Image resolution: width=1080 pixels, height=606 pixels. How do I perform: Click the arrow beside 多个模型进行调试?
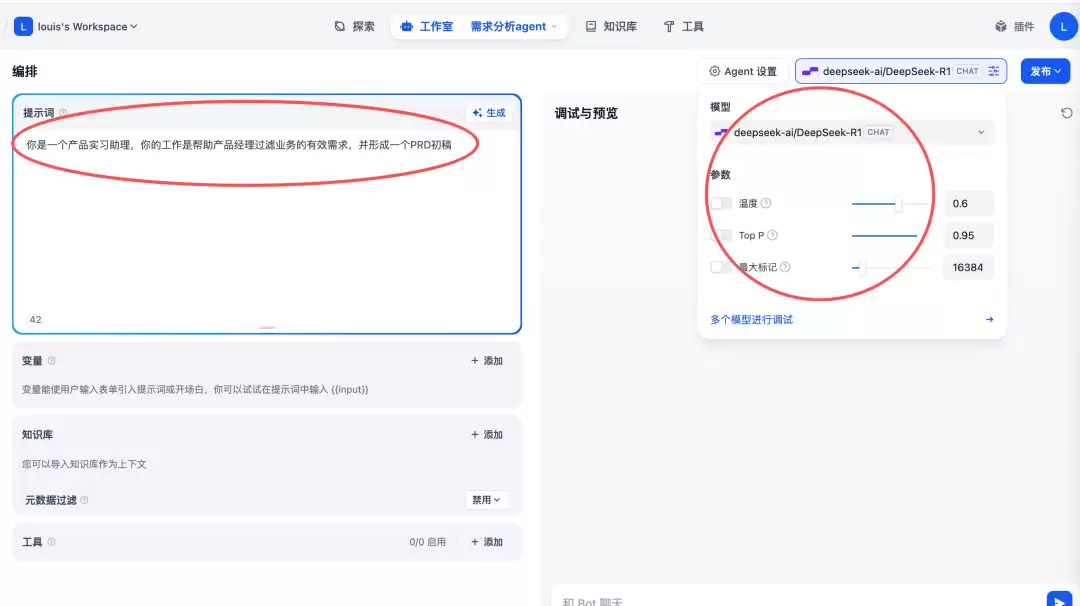click(989, 320)
